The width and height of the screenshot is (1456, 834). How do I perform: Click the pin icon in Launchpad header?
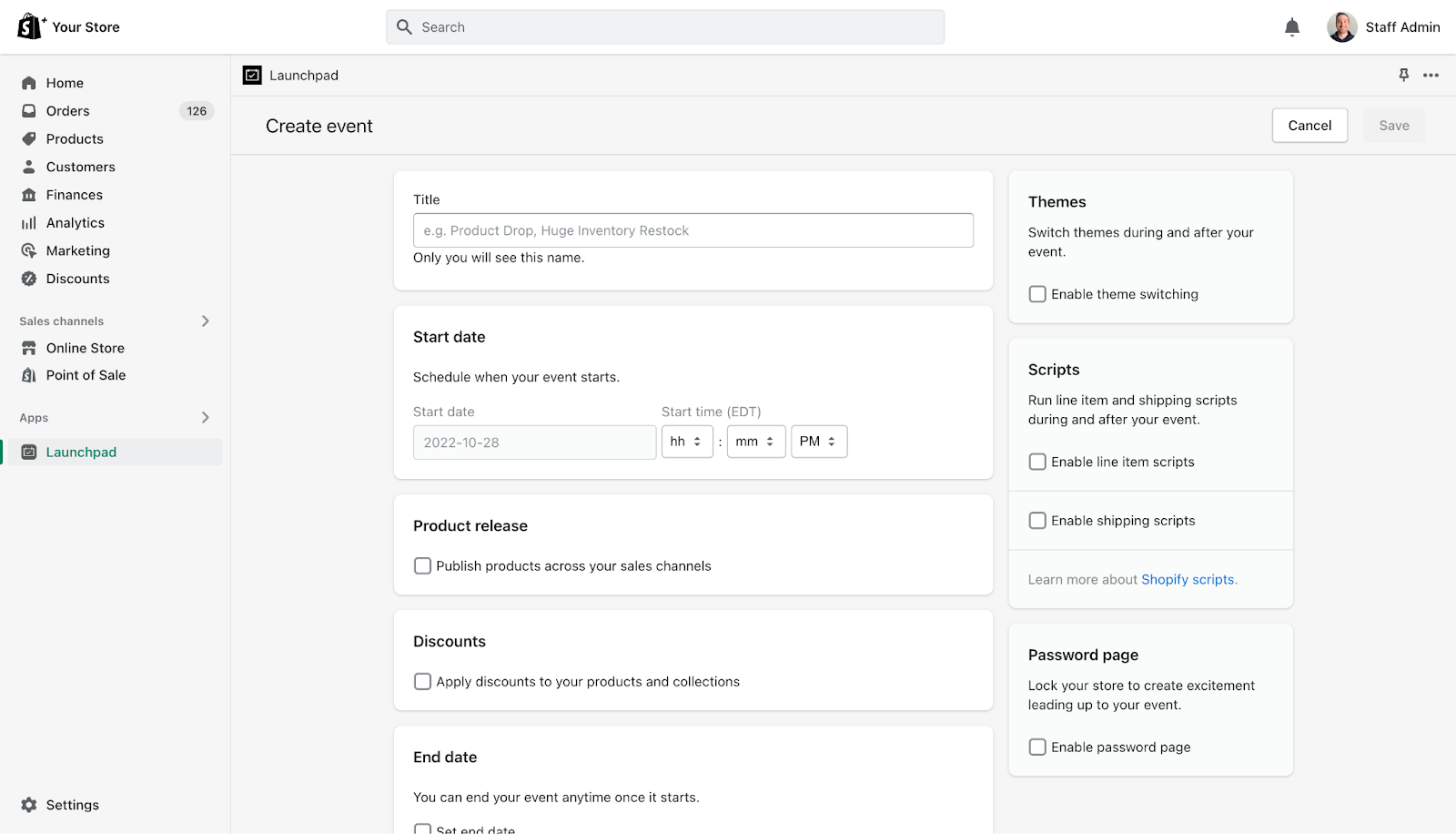pyautogui.click(x=1404, y=76)
